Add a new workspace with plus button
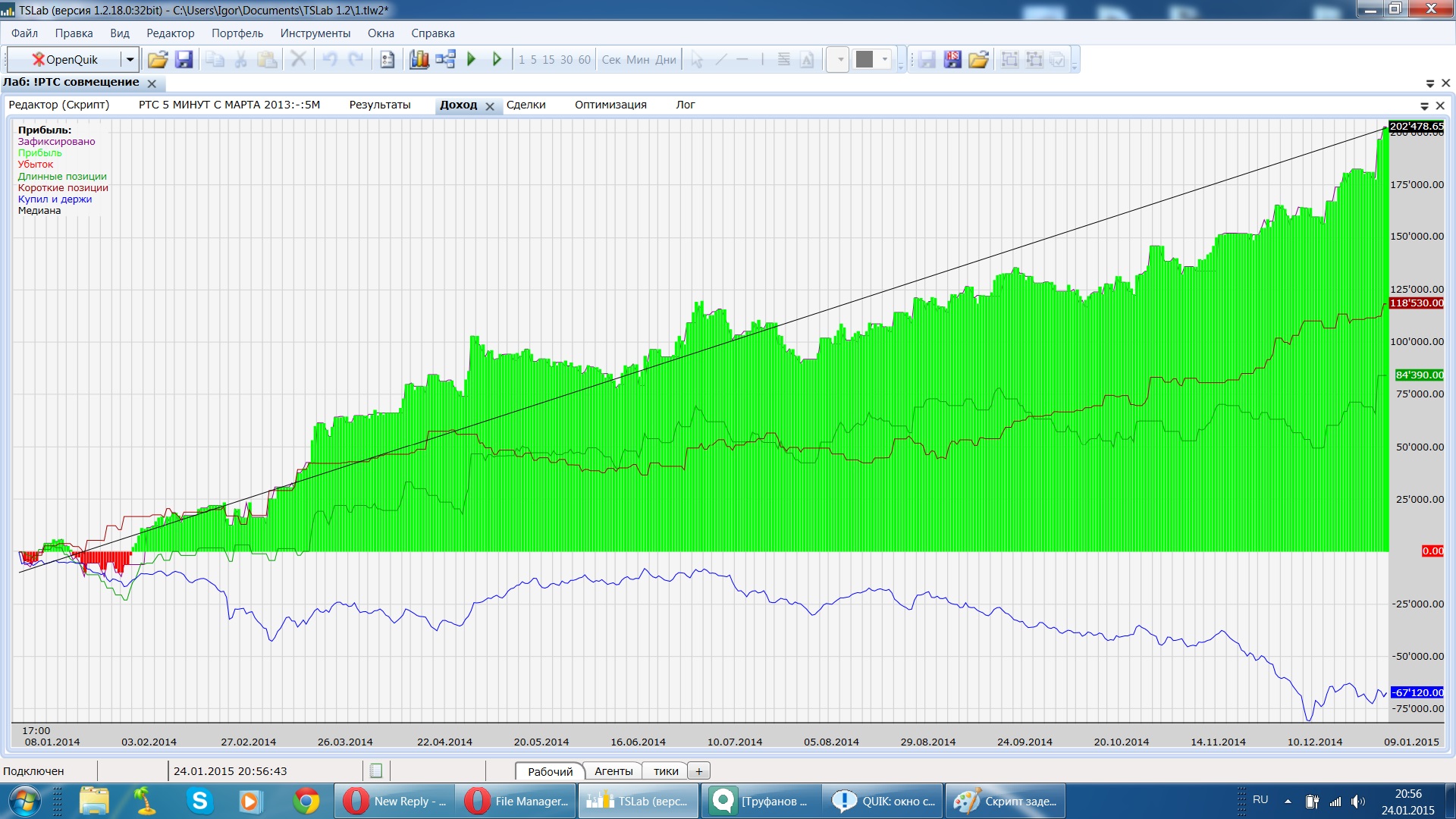 pos(698,771)
